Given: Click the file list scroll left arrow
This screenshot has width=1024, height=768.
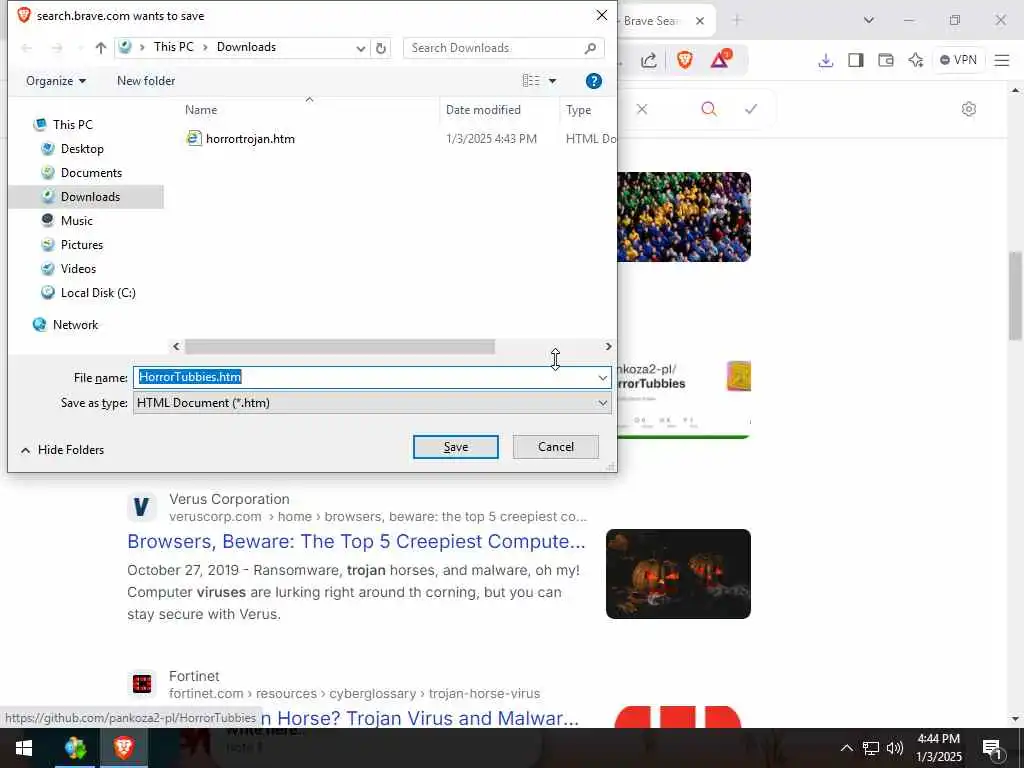Looking at the screenshot, I should tap(176, 346).
